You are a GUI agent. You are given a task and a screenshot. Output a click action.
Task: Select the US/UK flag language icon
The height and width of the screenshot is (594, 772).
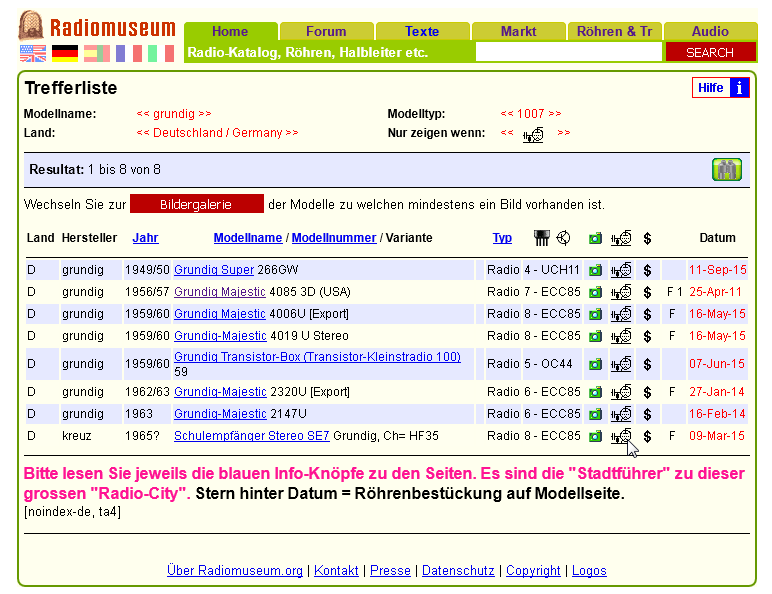(33, 53)
